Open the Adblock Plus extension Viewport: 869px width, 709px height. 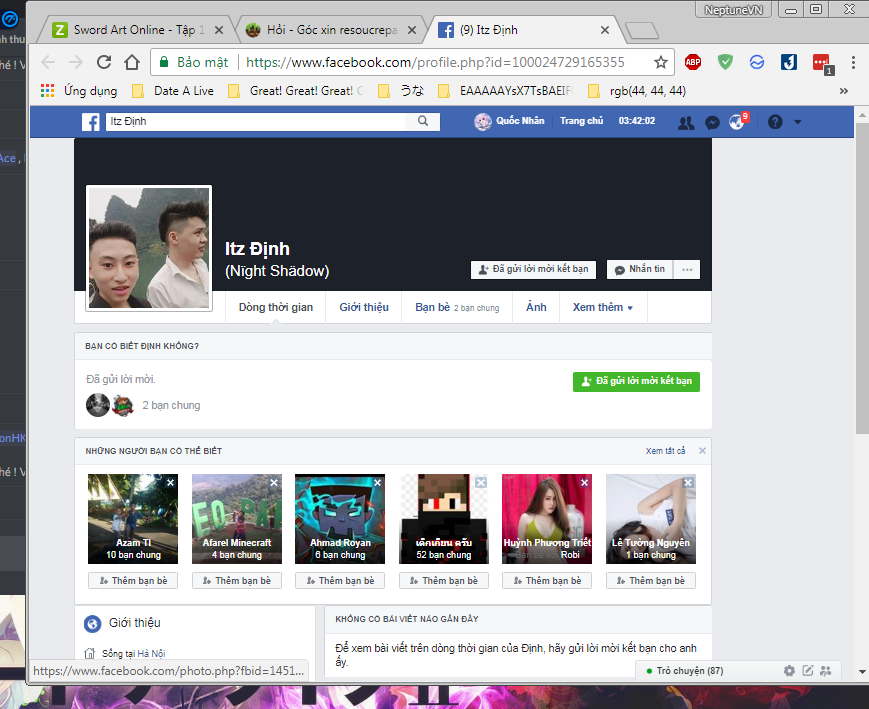[x=693, y=62]
